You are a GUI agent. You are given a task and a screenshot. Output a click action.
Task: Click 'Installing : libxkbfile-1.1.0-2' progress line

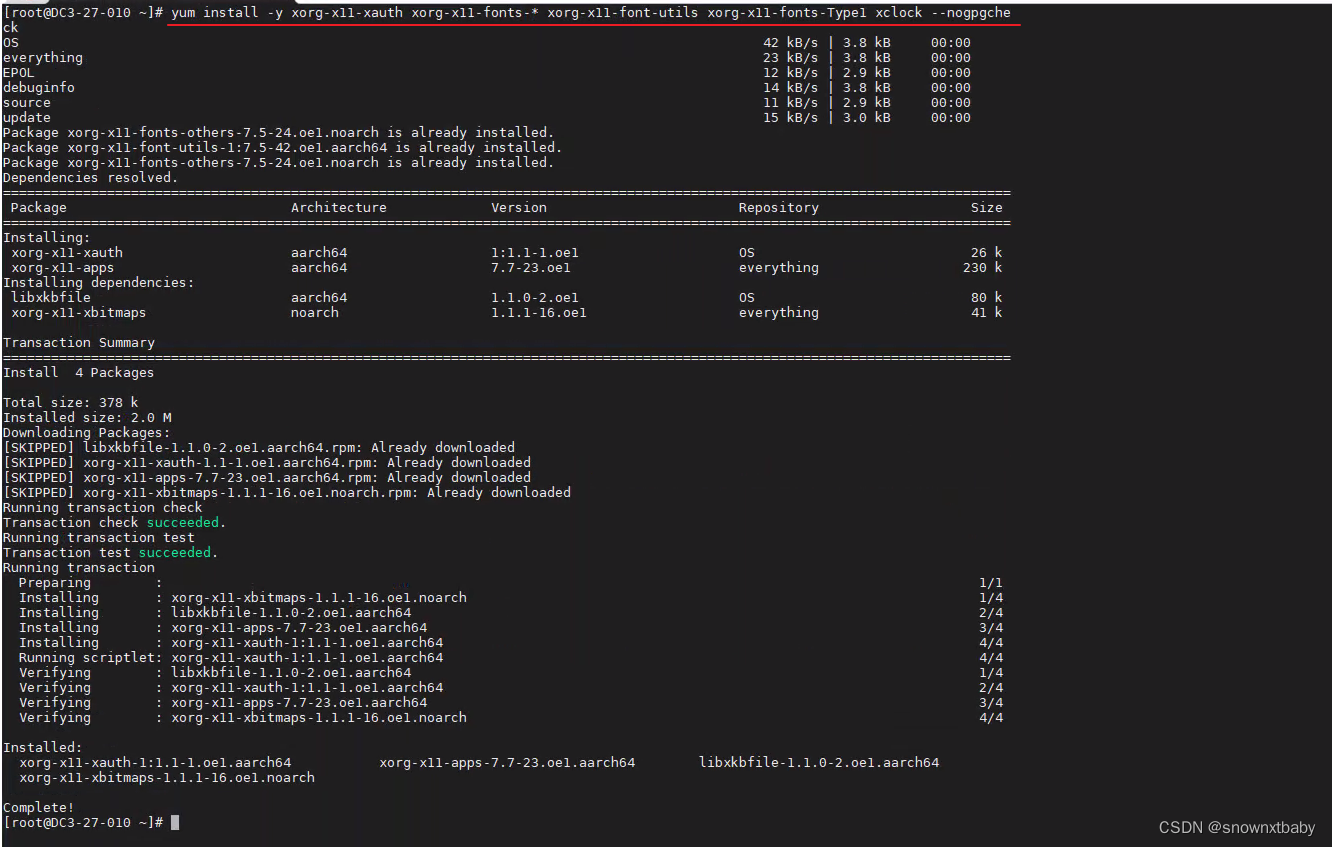point(510,613)
